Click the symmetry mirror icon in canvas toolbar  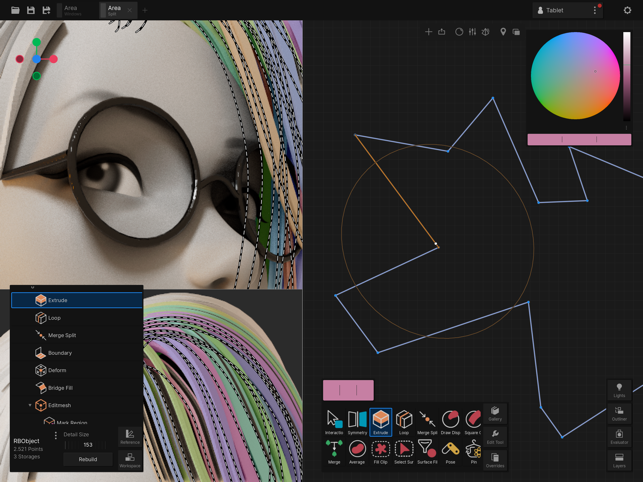click(x=486, y=32)
